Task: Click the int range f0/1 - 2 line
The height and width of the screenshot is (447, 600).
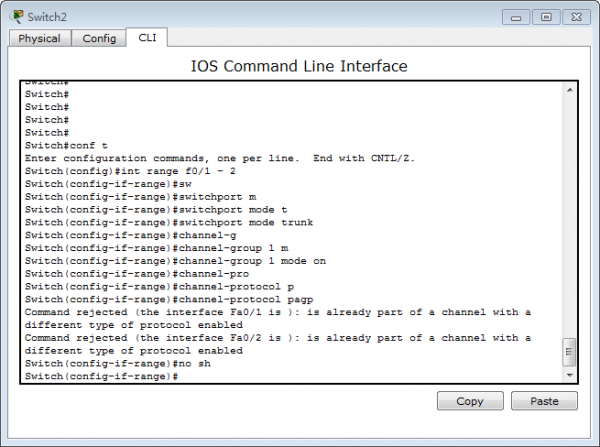Action: (130, 171)
